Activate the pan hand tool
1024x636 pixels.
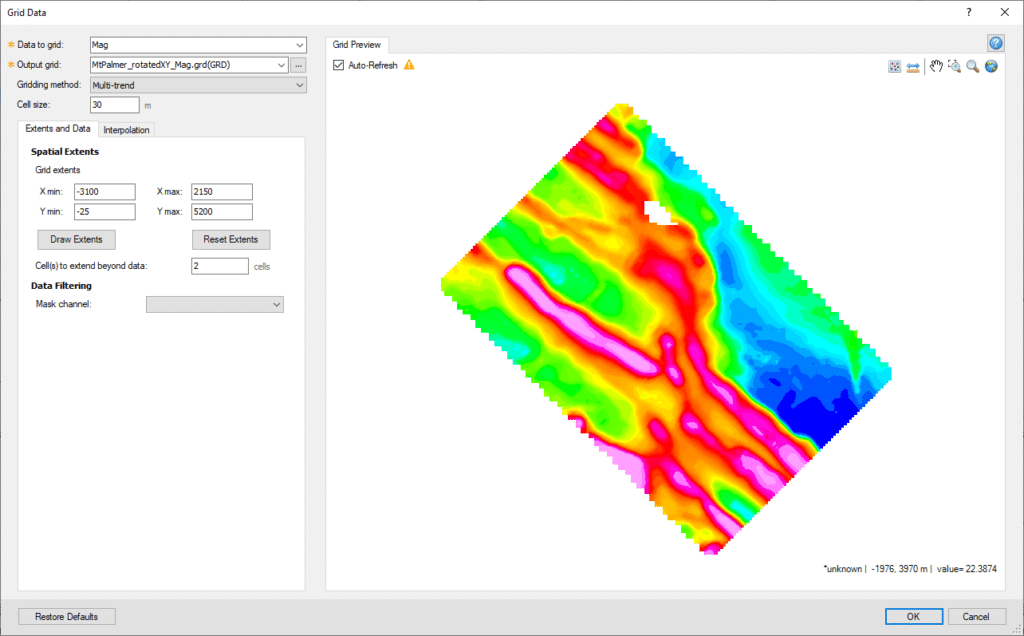(x=936, y=66)
